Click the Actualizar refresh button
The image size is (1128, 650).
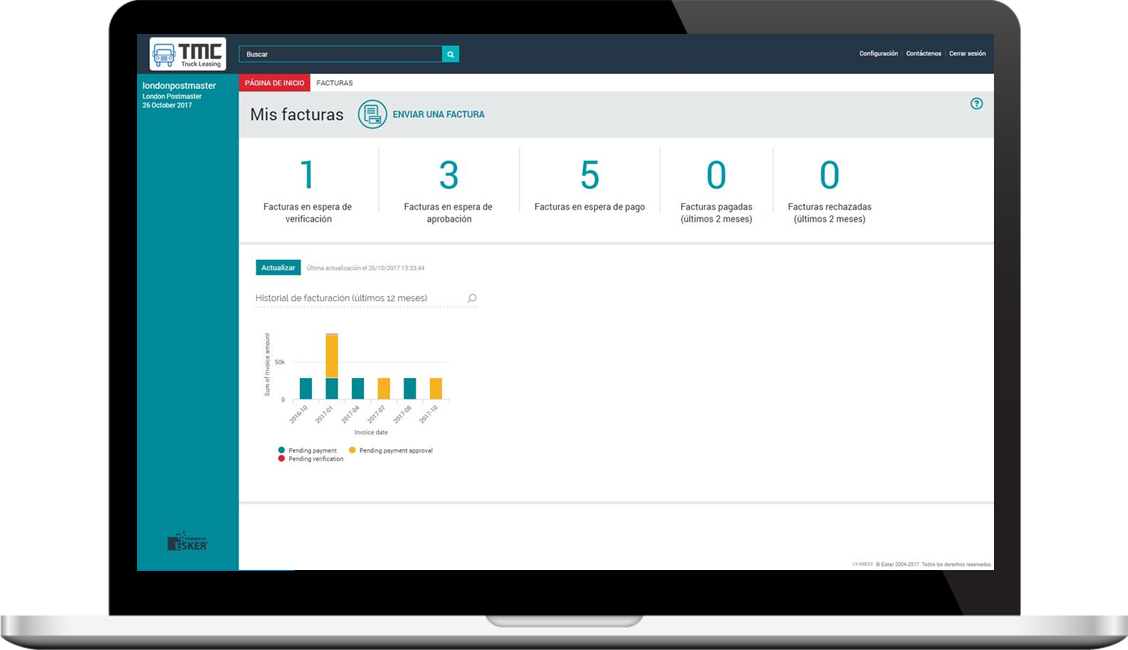[x=278, y=267]
